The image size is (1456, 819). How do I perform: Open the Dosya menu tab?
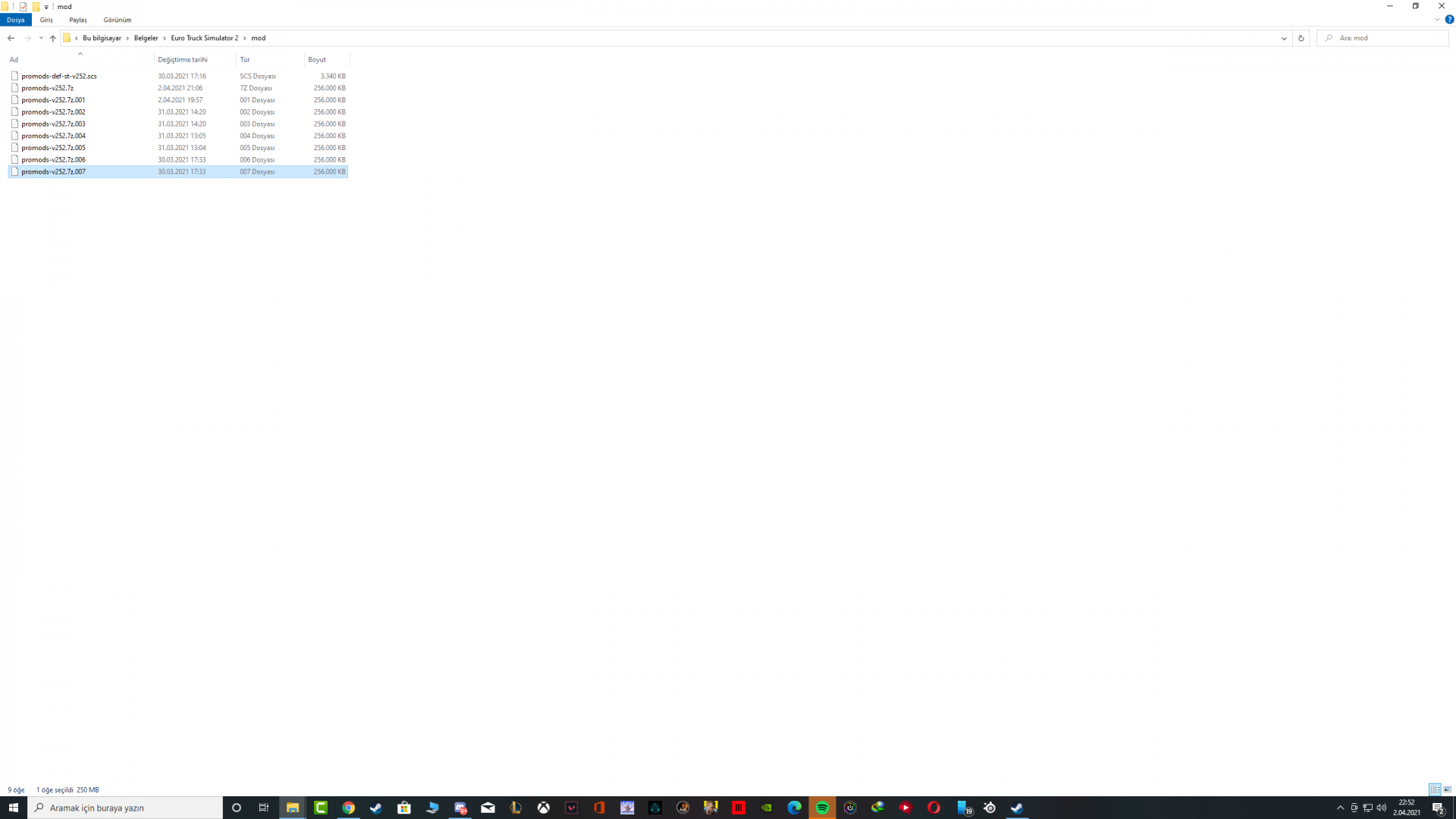point(15,20)
